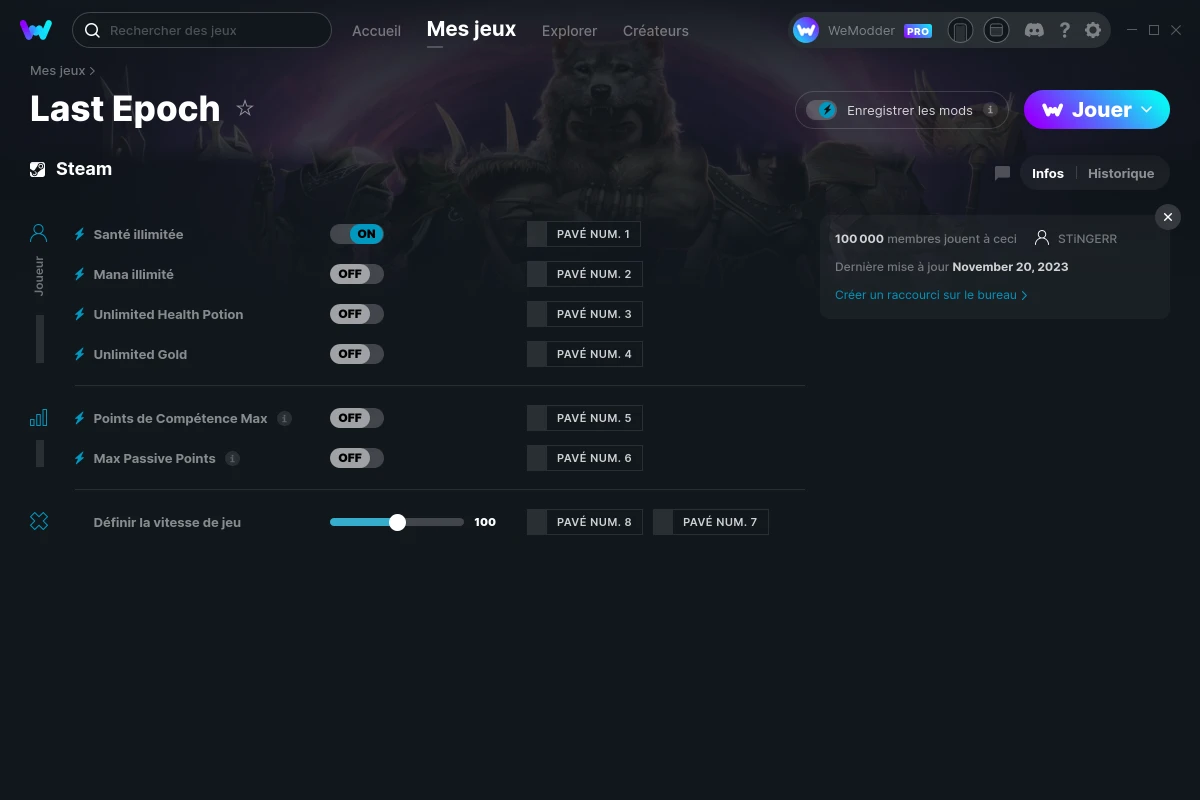This screenshot has width=1200, height=800.
Task: Favorite Last Epoch with the star icon
Action: tap(245, 108)
